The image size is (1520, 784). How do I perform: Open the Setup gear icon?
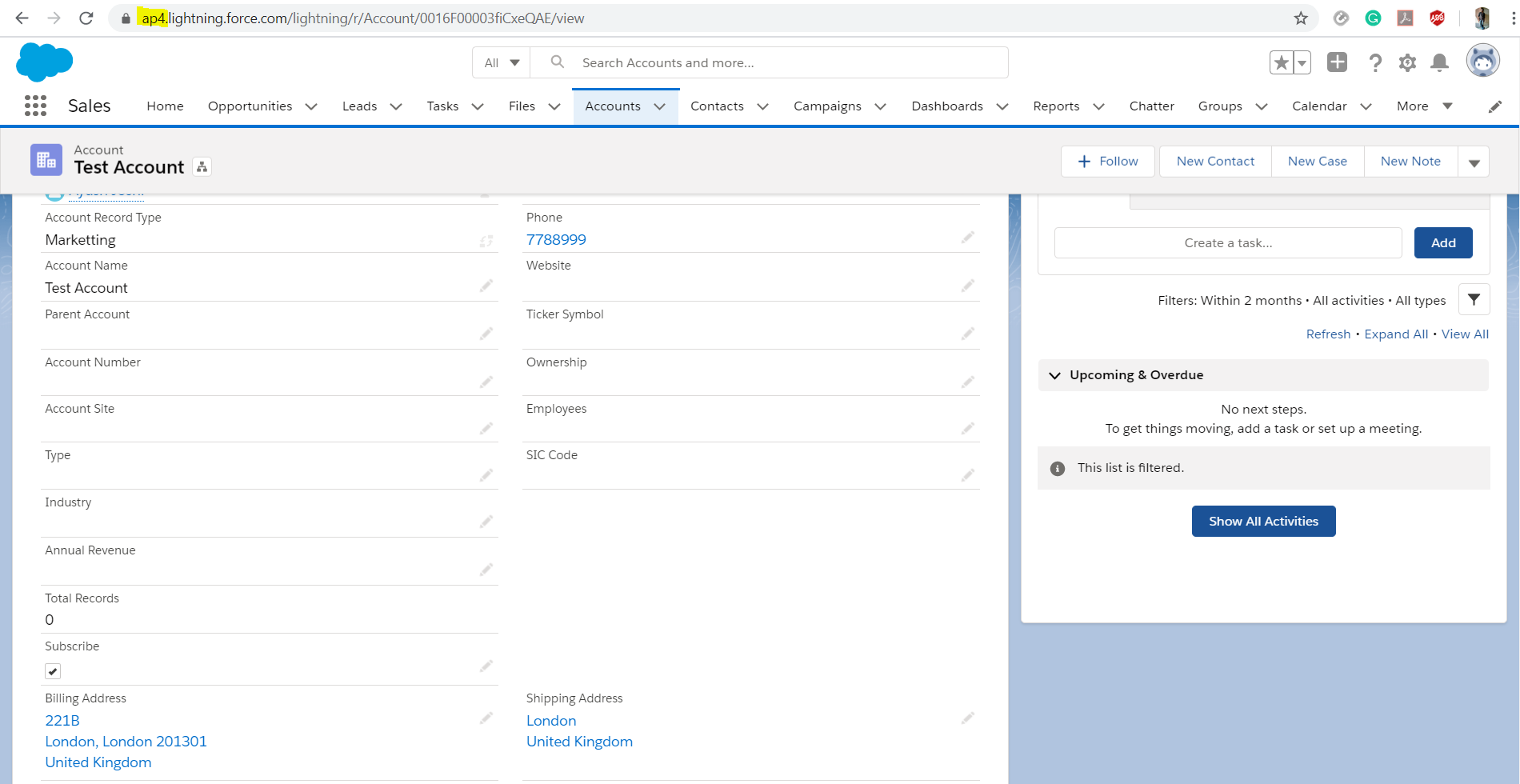(1407, 62)
